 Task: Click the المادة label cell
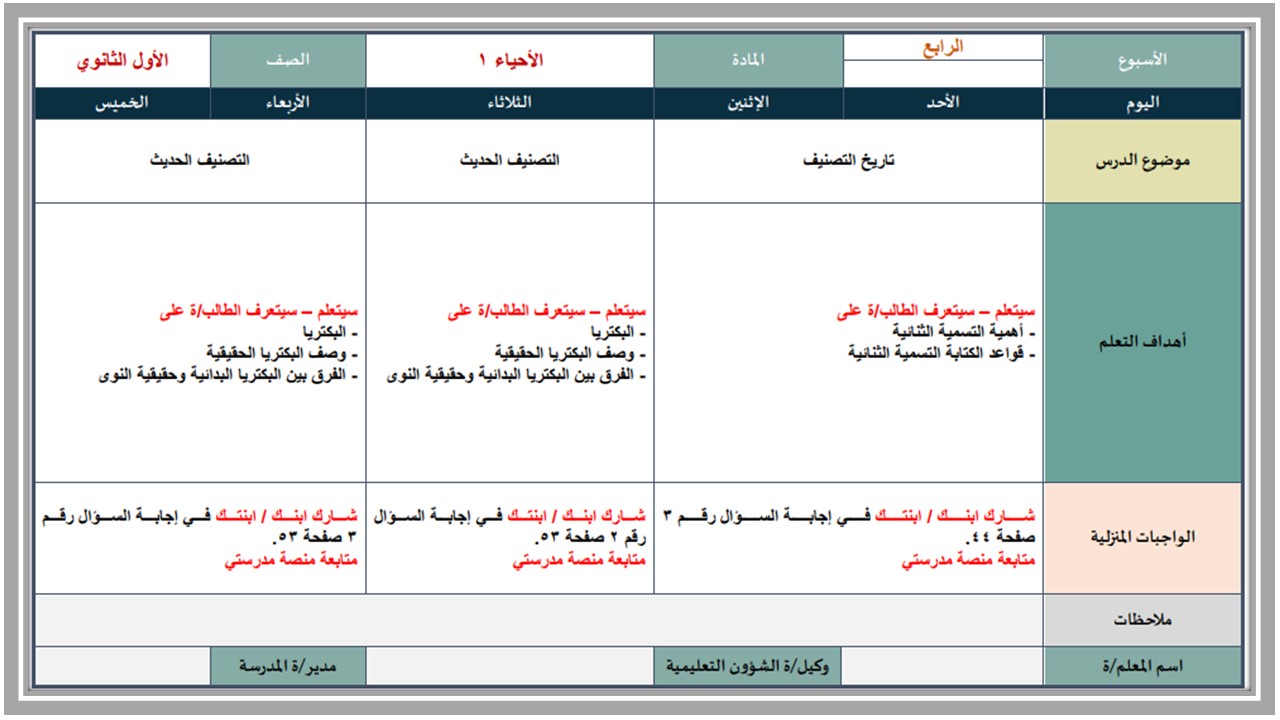749,61
